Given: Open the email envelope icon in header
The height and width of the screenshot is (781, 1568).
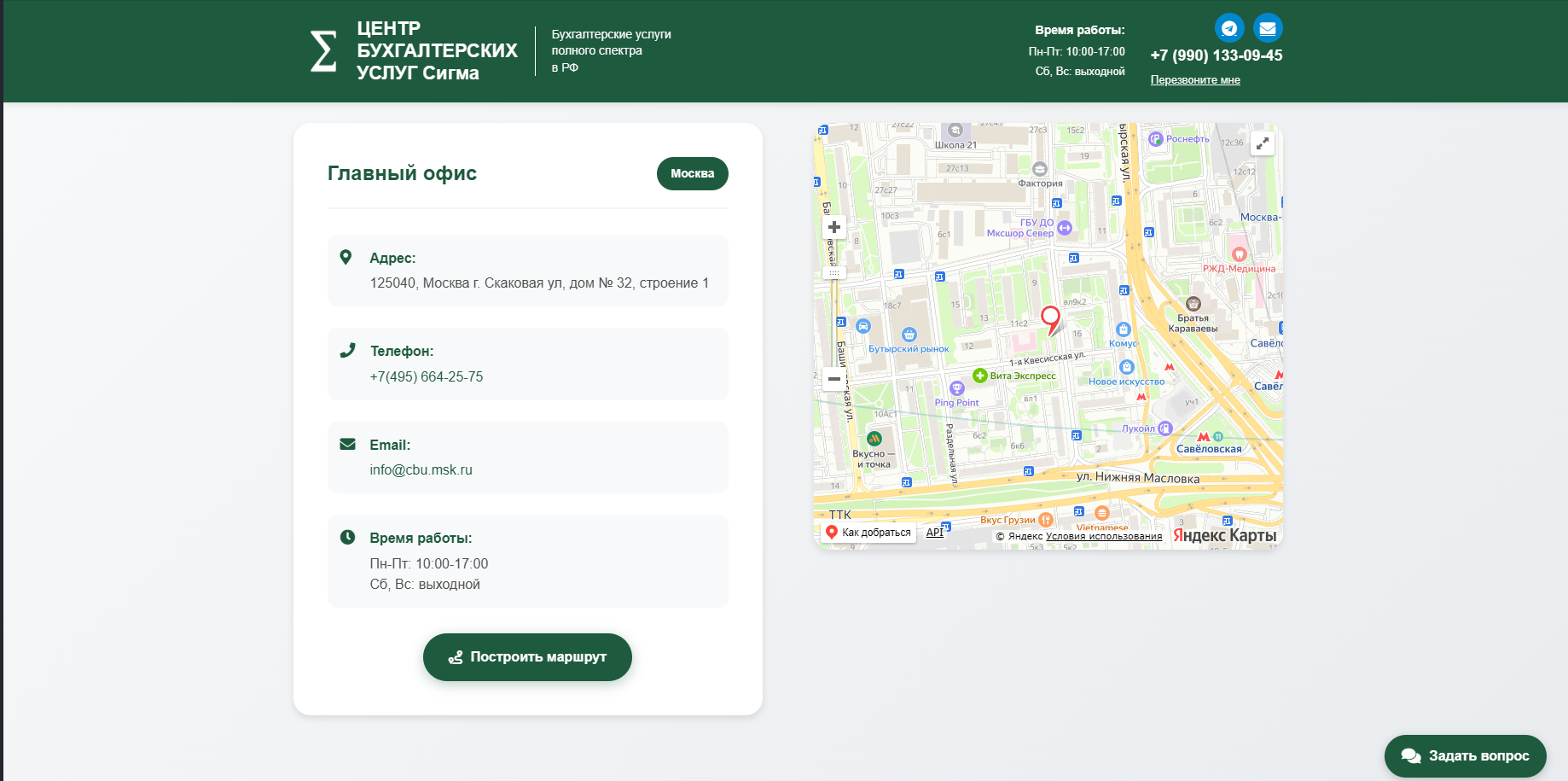Looking at the screenshot, I should pos(1268,28).
